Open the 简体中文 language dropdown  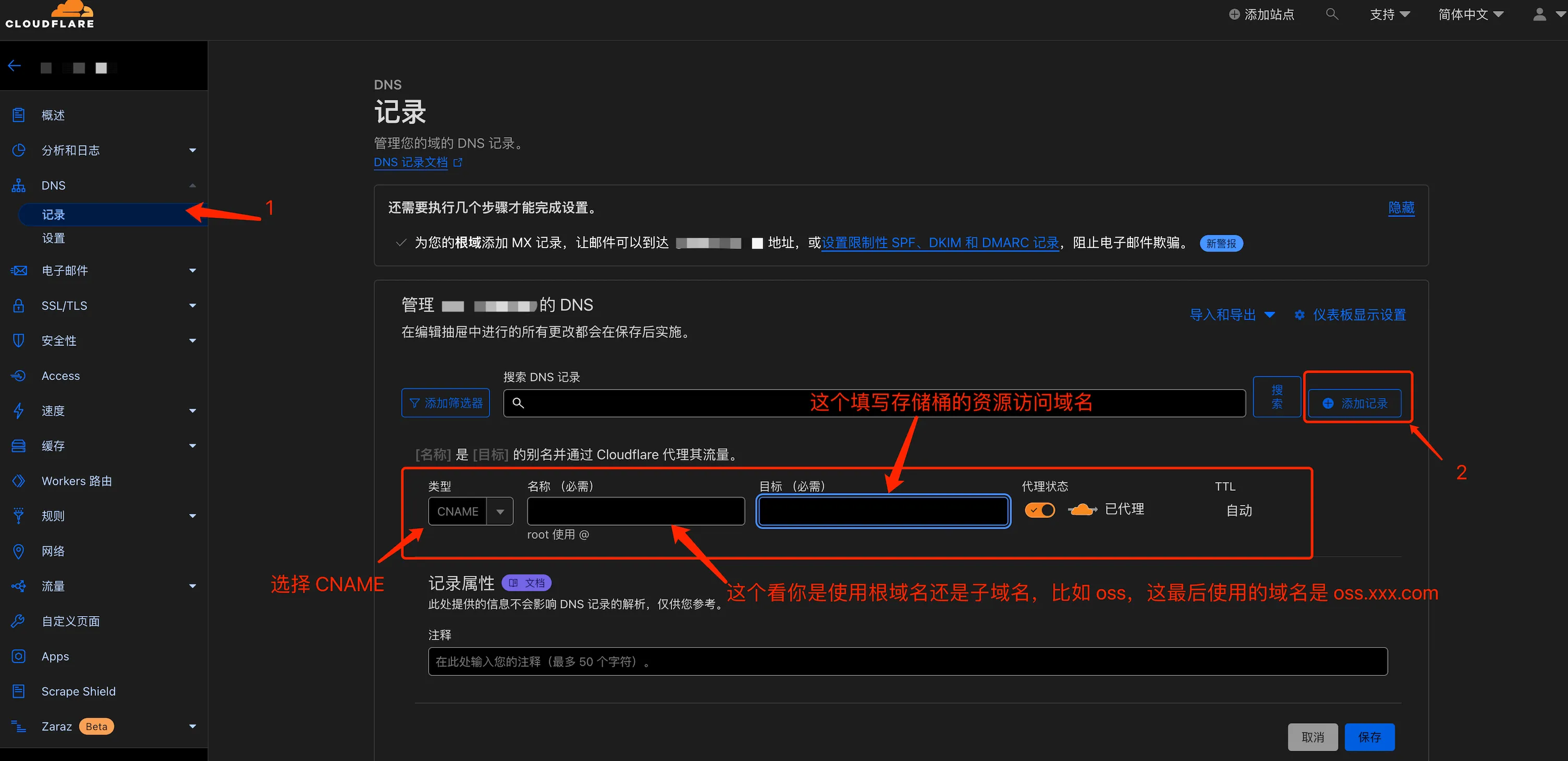click(1471, 15)
